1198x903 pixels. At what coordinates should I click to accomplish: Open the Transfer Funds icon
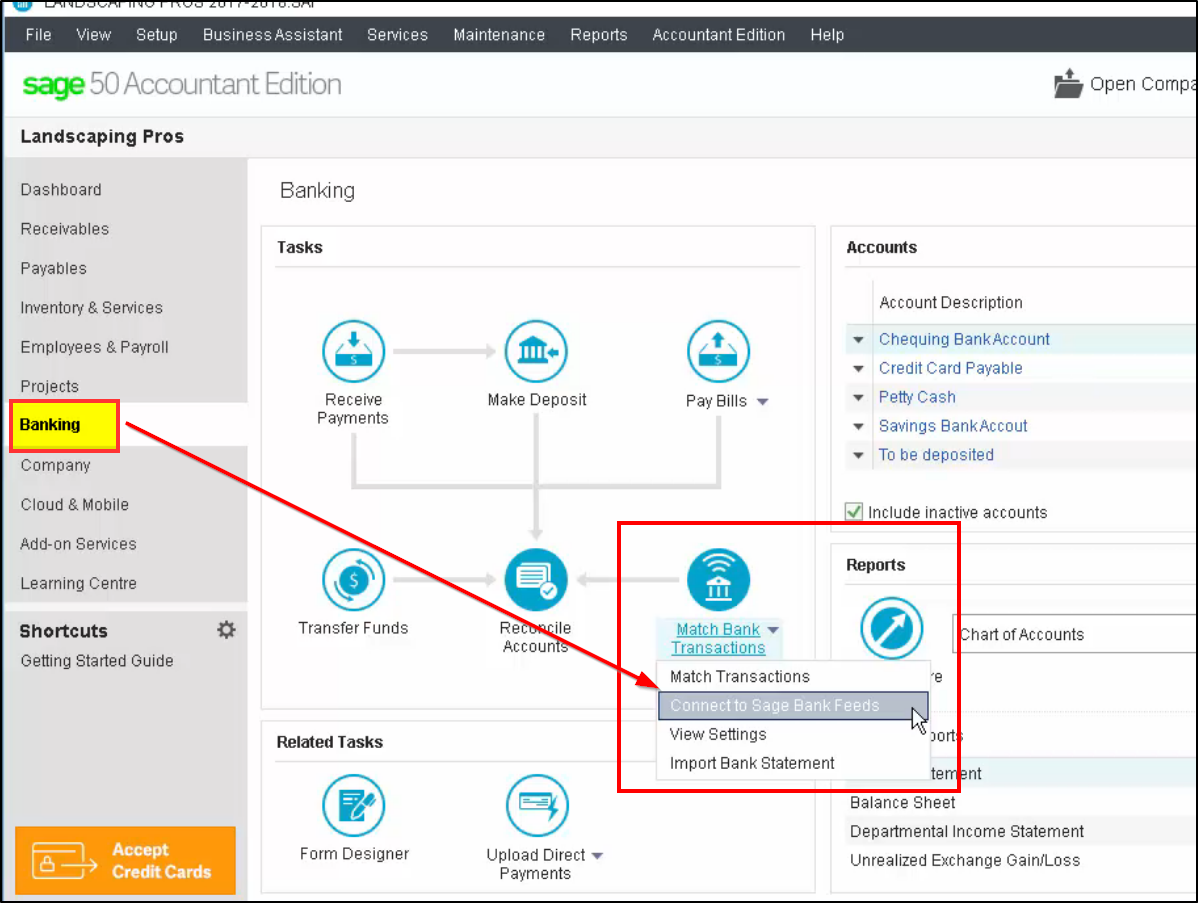point(353,579)
